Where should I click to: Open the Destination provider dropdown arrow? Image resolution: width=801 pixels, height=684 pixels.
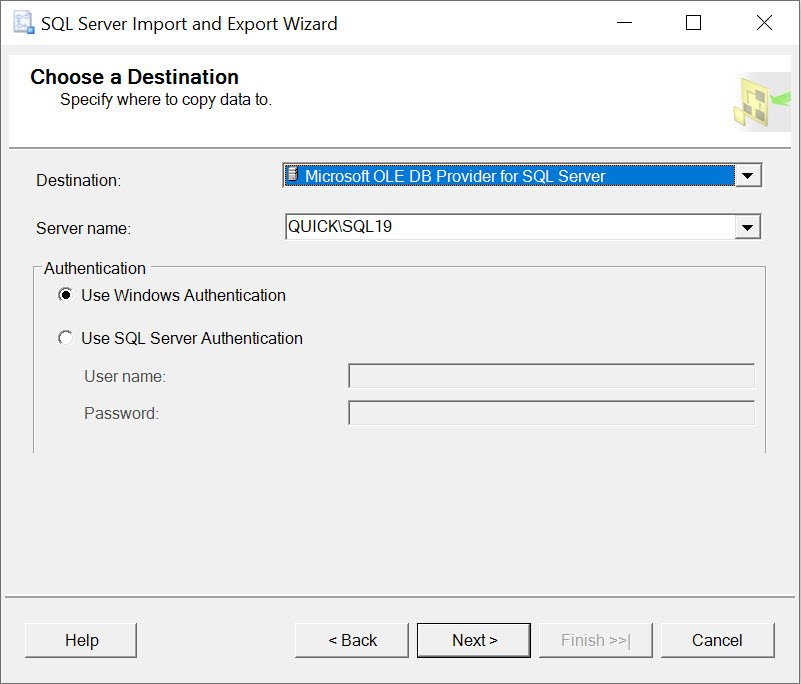coord(748,176)
